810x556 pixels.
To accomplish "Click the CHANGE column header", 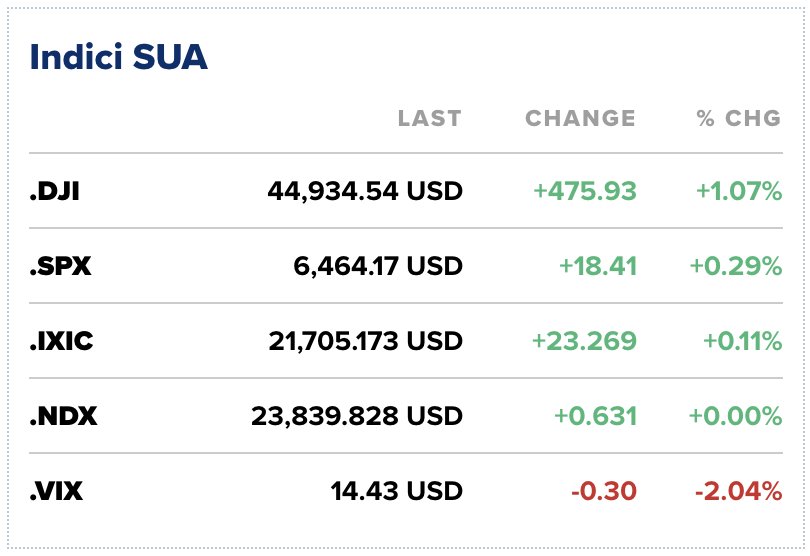I will pyautogui.click(x=580, y=118).
